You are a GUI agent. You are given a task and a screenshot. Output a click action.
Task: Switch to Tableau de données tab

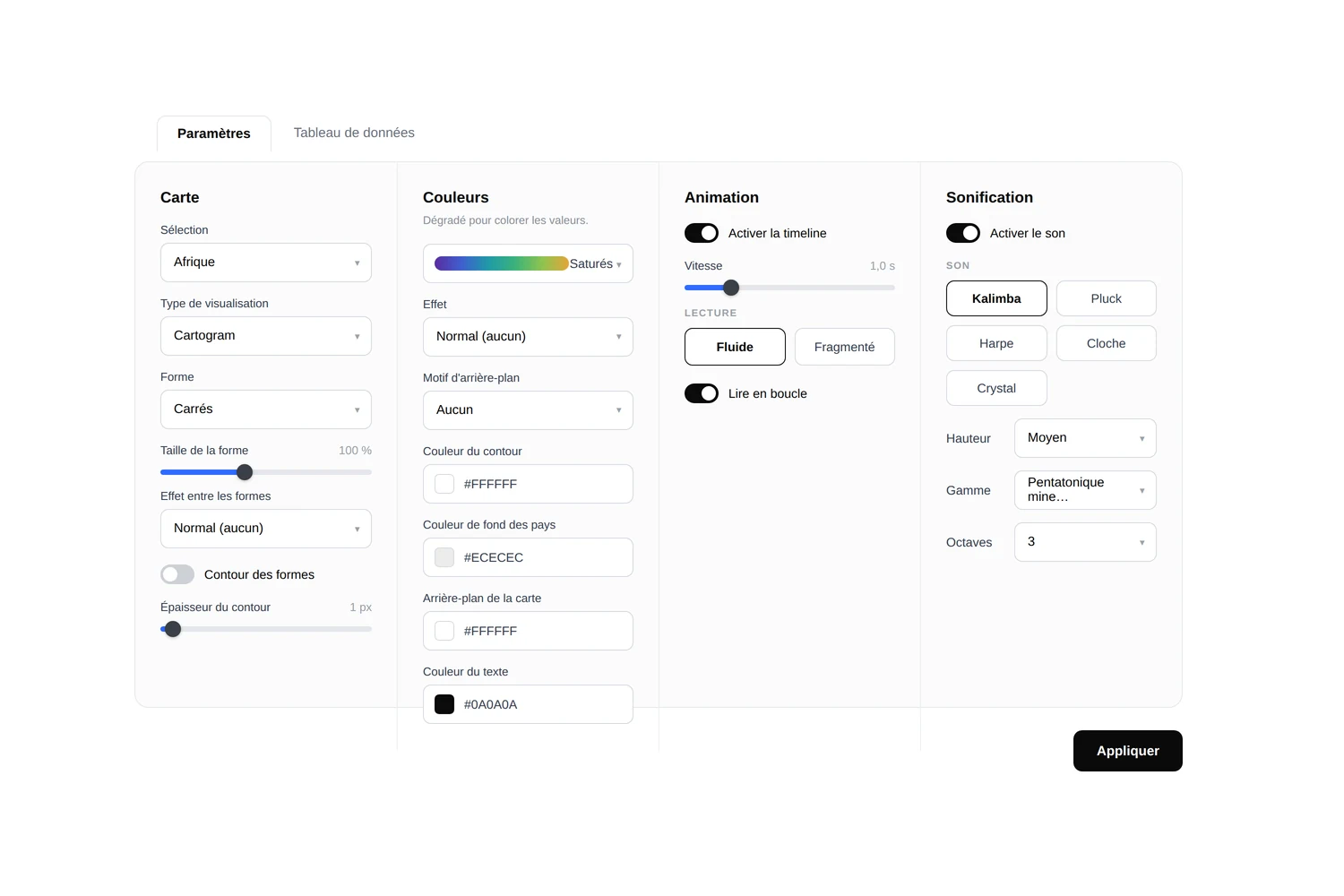[x=354, y=133]
